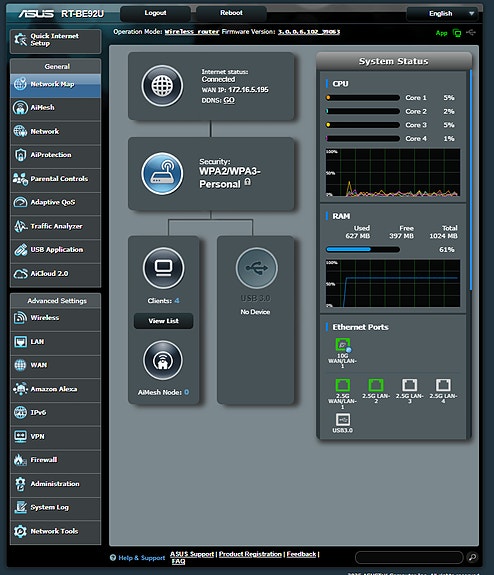Click the 2.5G LAN-2 port icon
Viewport: 494px width, 575px height.
pyautogui.click(x=376, y=385)
